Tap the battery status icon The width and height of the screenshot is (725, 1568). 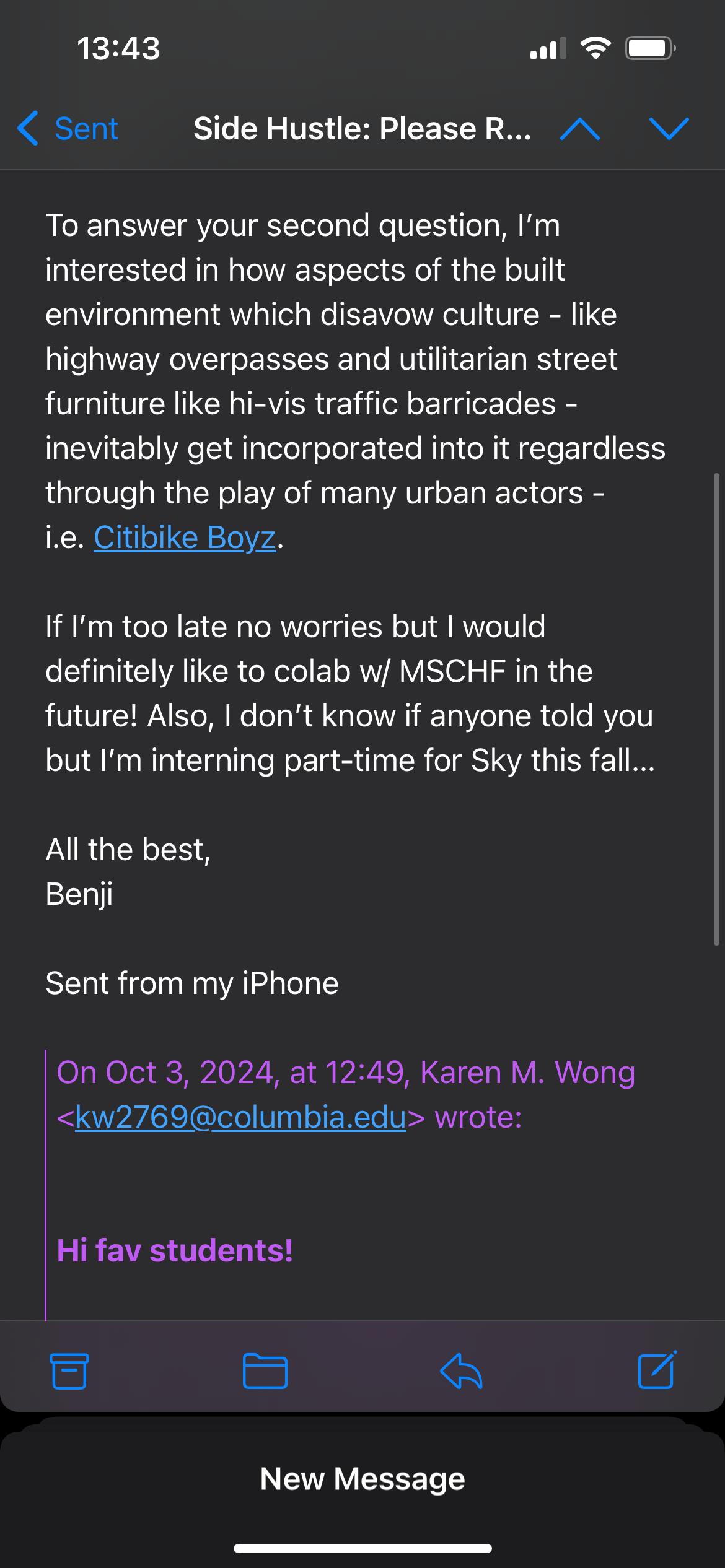coord(650,48)
